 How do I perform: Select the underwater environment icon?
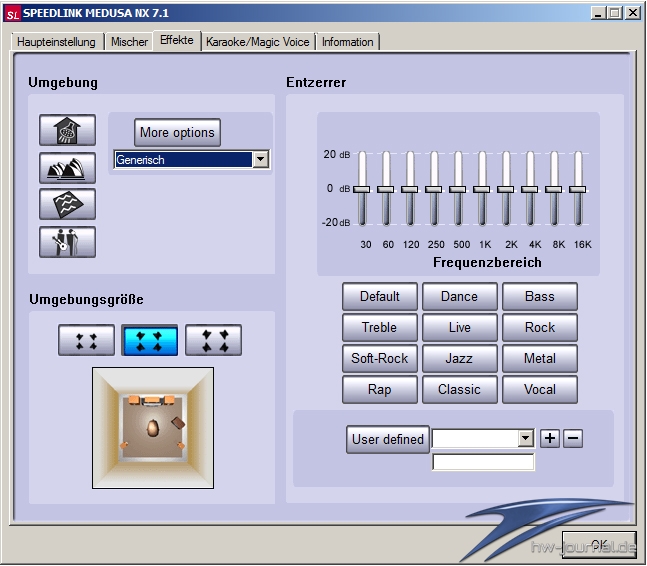tap(67, 204)
